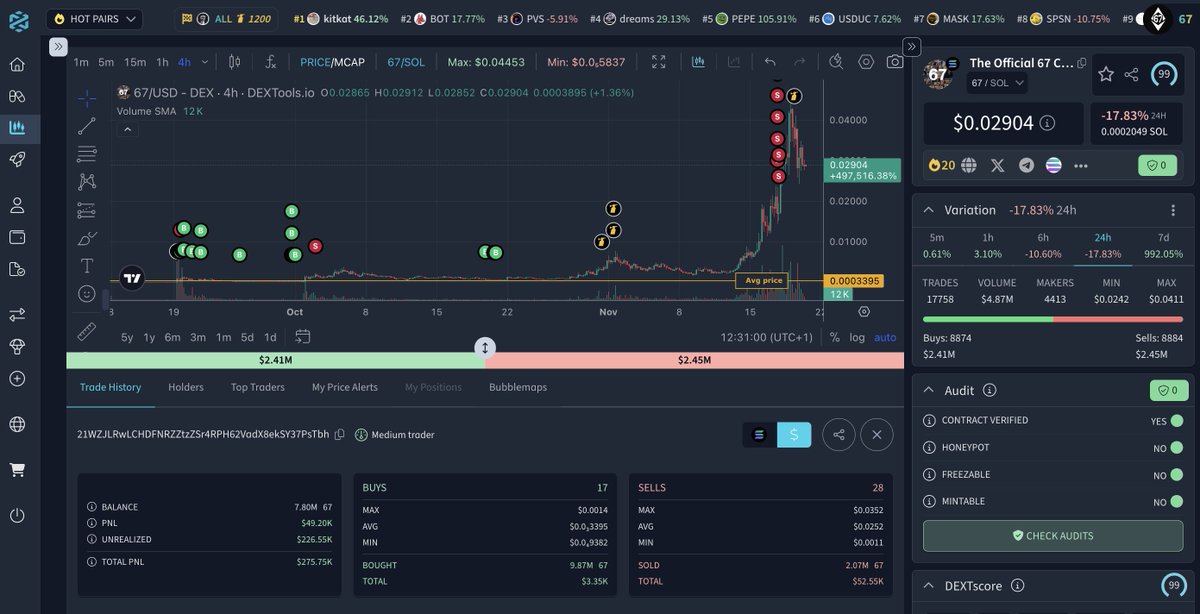
Task: Open PEPE hot pair link
Action: coord(749,18)
